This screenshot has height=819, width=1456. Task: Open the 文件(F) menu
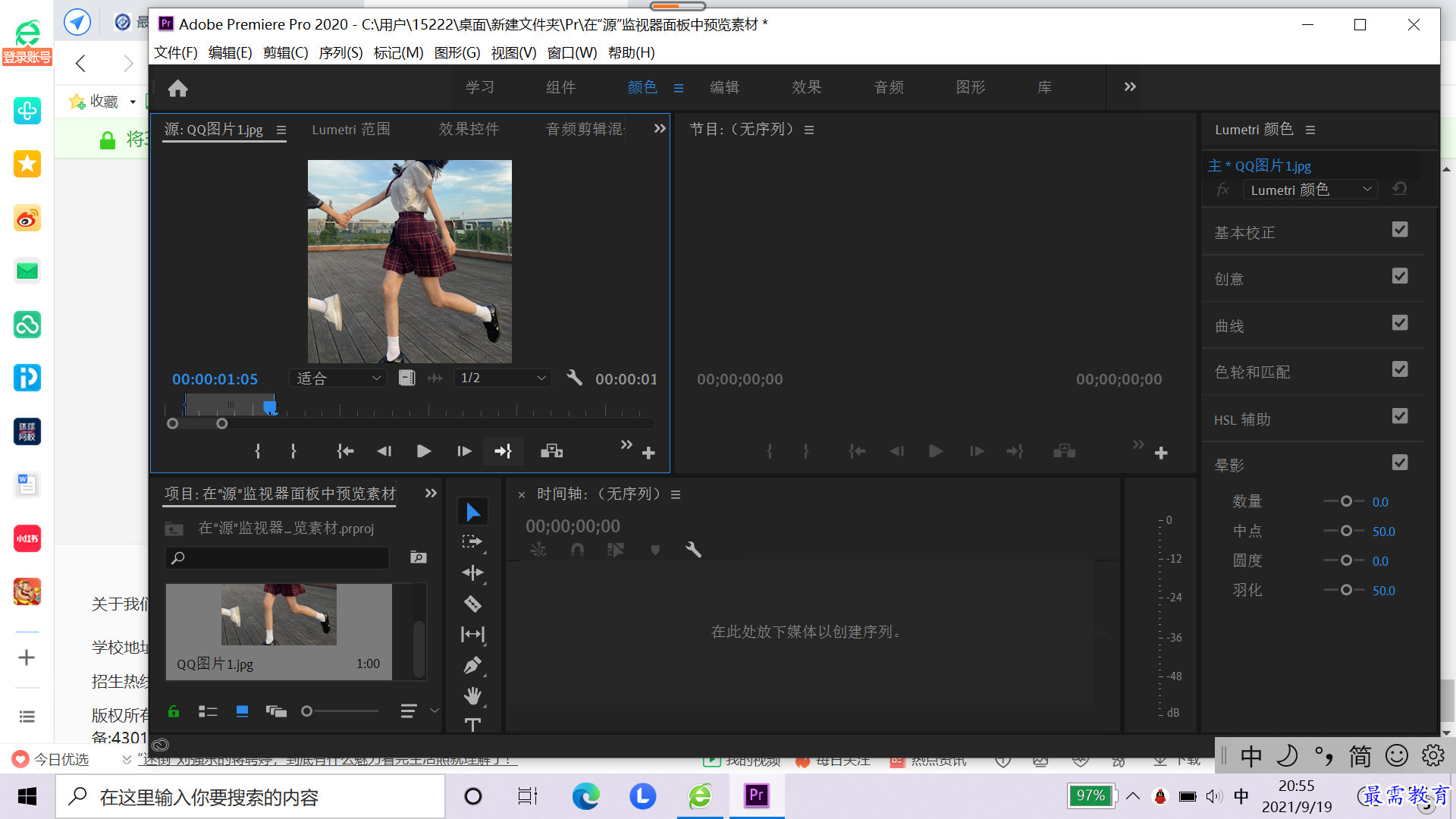(x=176, y=52)
